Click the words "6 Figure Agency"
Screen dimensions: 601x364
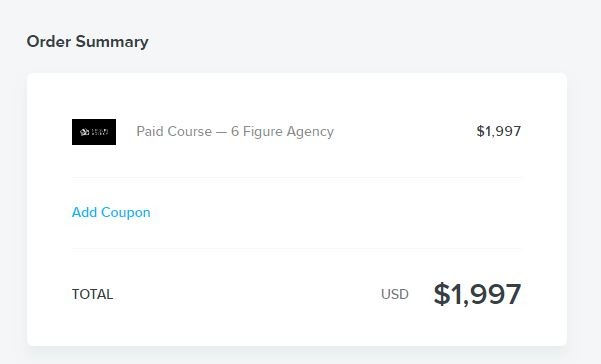tap(282, 131)
